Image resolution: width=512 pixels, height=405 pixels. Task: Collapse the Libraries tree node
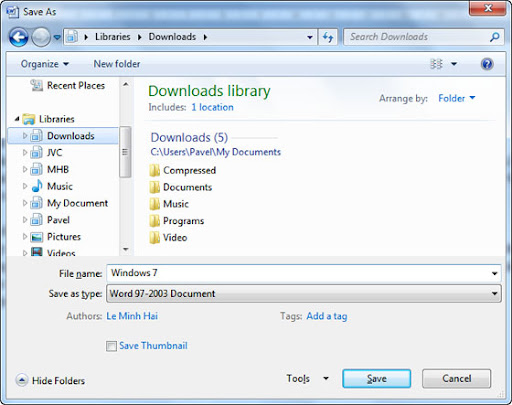pos(17,119)
